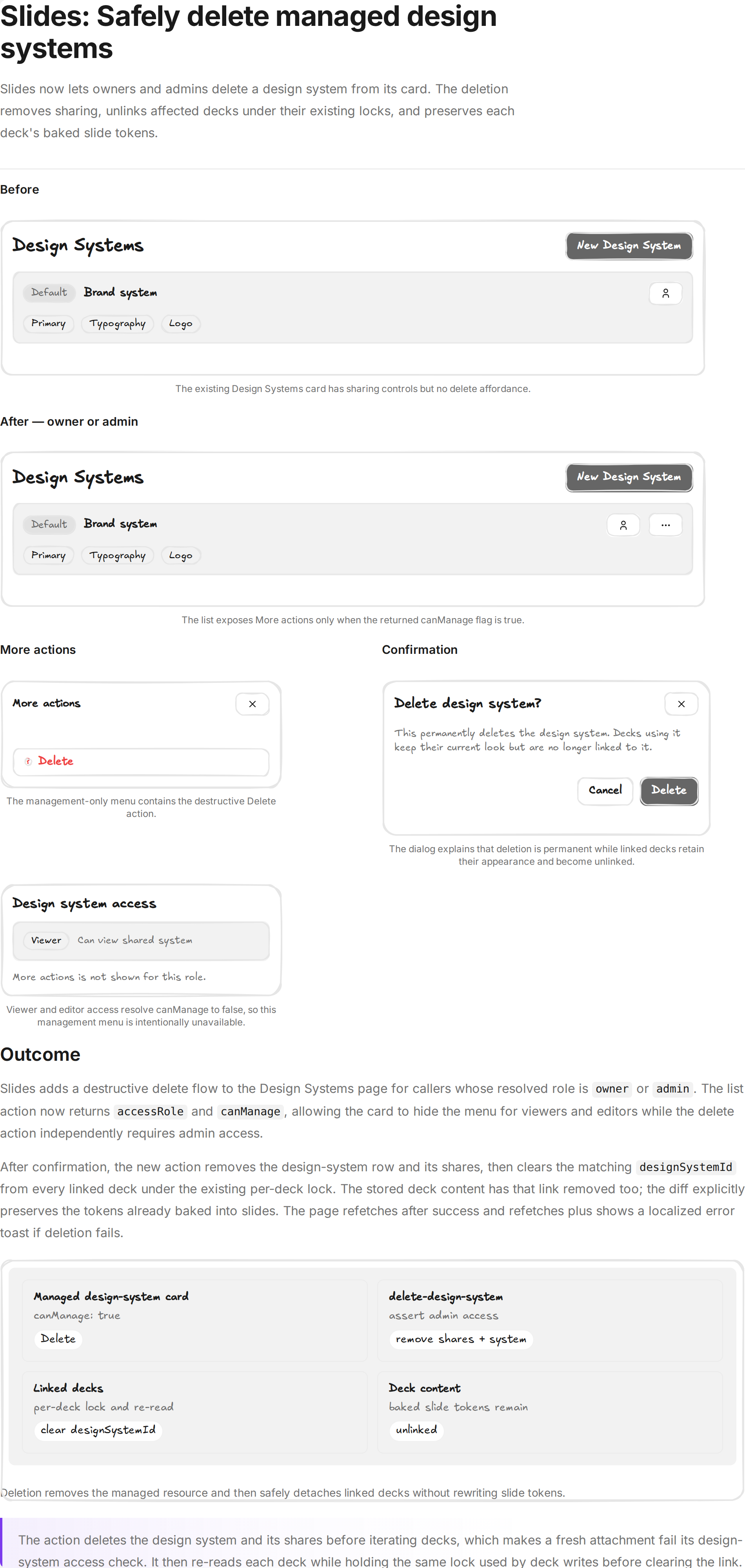This screenshot has width=745, height=1568.
Task: Click 'Brand system' title in the Before card
Action: 120,293
